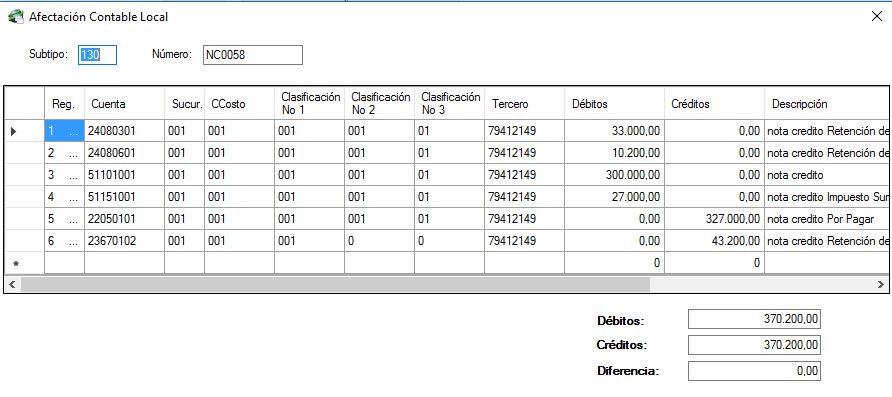892x397 pixels.
Task: Click the Tercero column header
Action: [524, 104]
